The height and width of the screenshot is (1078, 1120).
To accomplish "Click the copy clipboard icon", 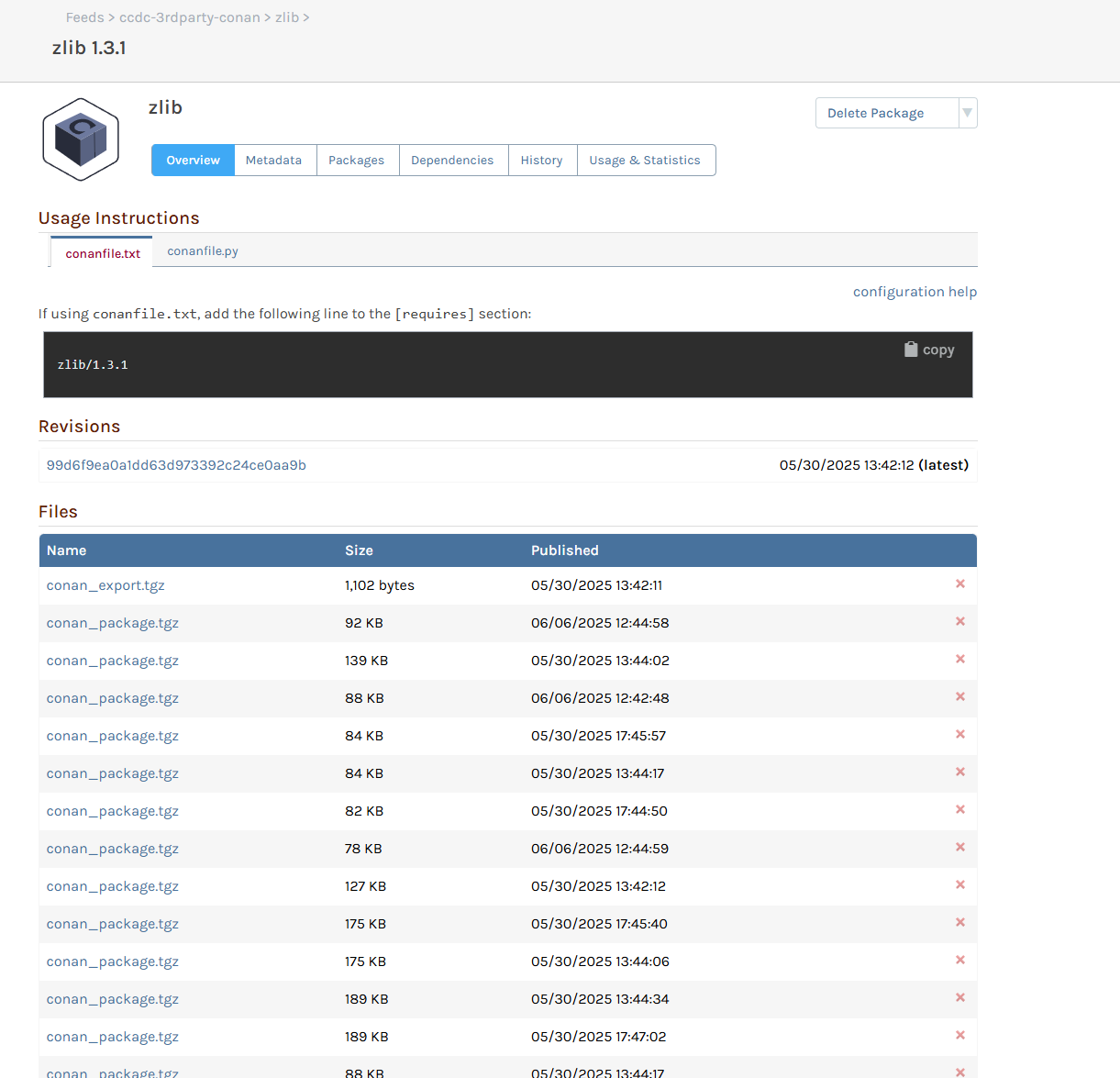I will pos(910,350).
